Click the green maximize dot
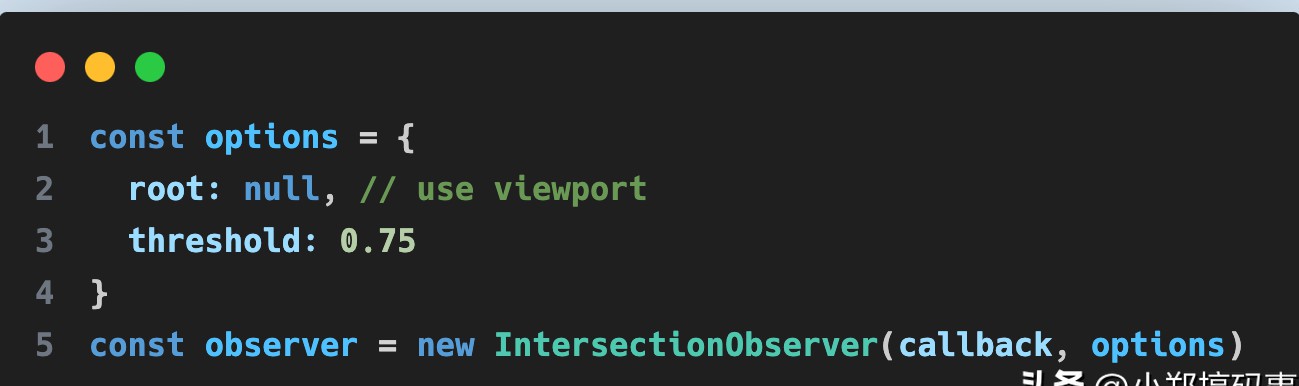 pos(150,68)
